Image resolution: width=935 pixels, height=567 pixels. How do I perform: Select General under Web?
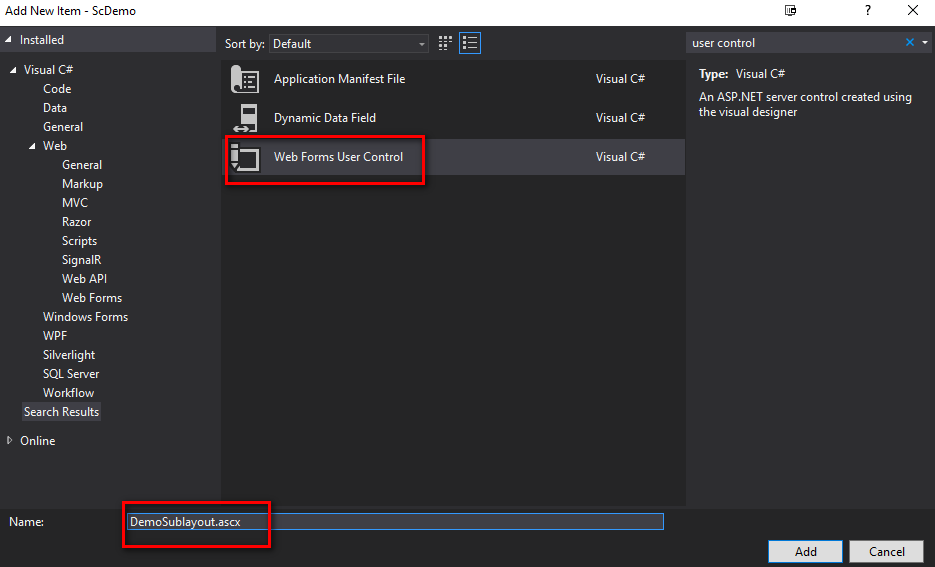click(x=82, y=165)
